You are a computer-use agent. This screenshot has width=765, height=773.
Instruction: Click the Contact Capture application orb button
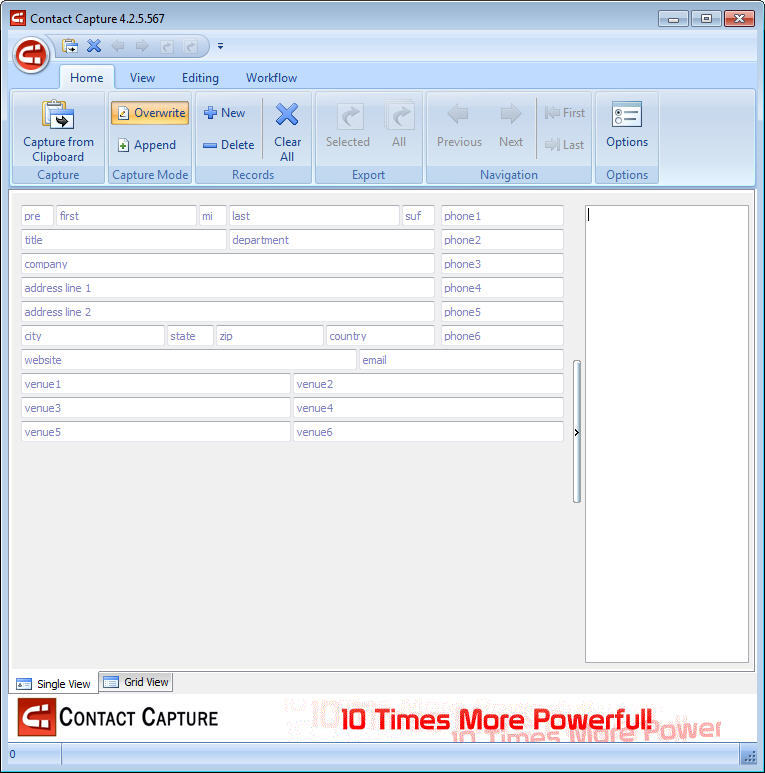click(x=31, y=55)
